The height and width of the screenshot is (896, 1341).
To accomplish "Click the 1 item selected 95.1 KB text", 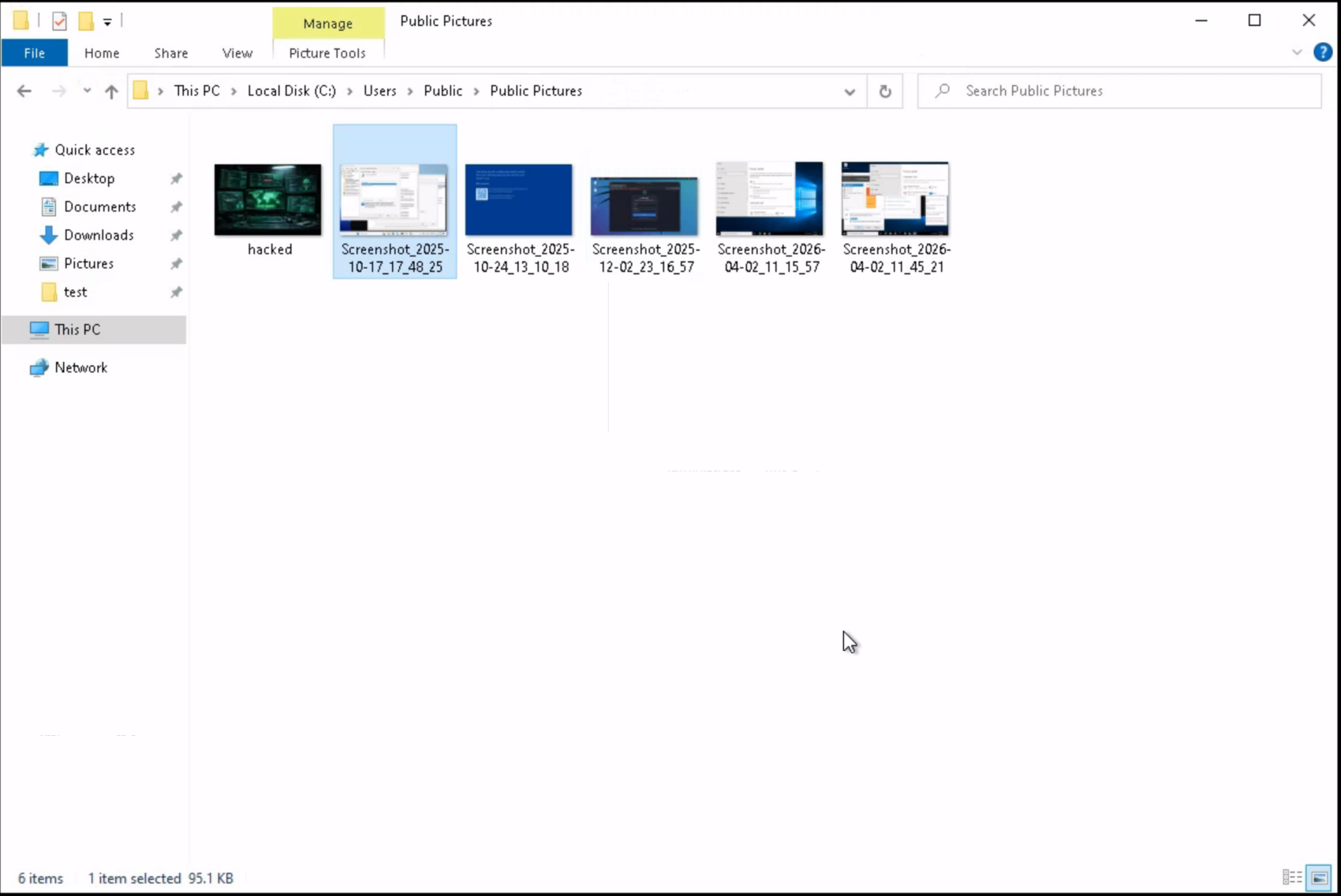I will [x=160, y=878].
